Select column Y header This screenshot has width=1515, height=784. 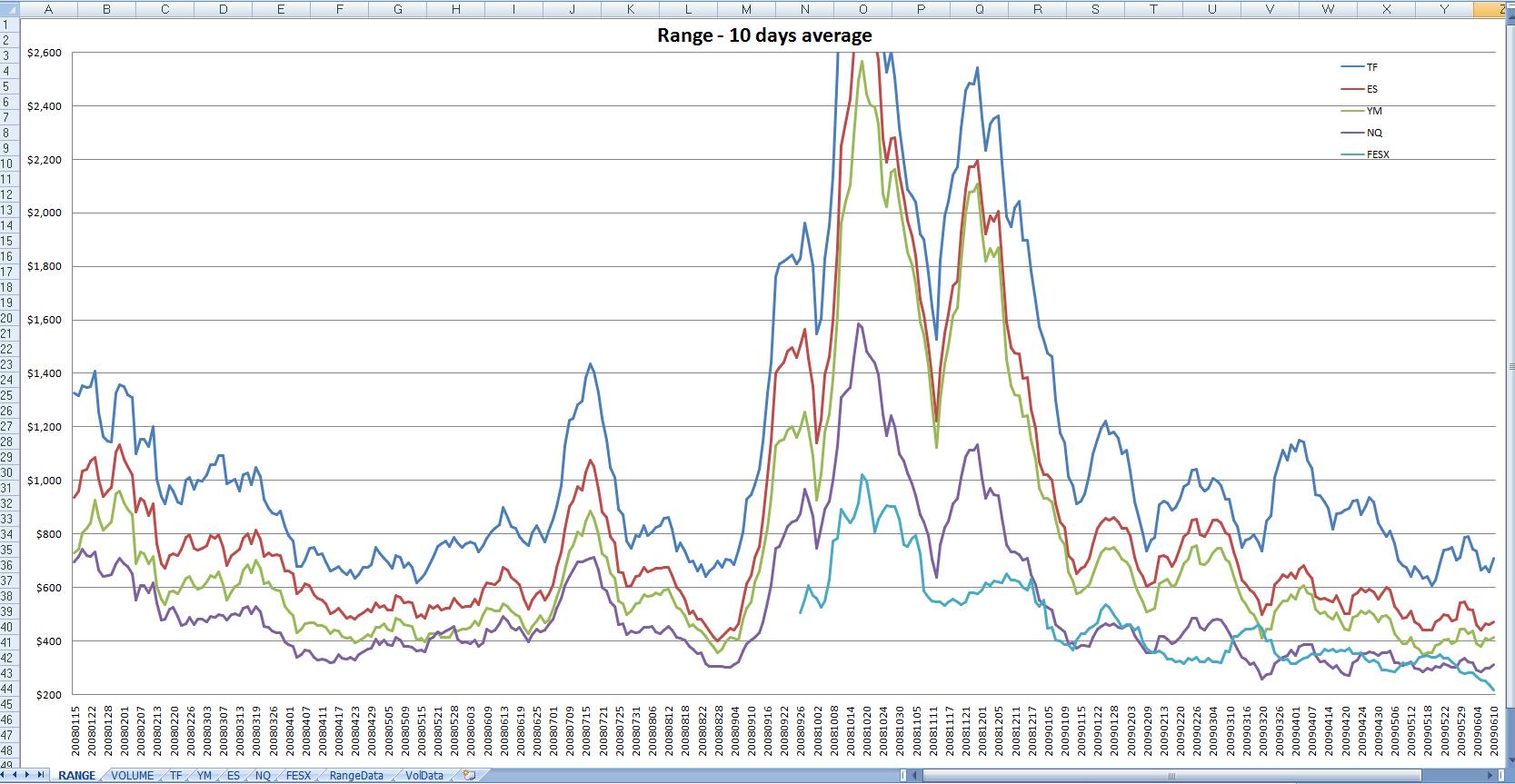1444,9
